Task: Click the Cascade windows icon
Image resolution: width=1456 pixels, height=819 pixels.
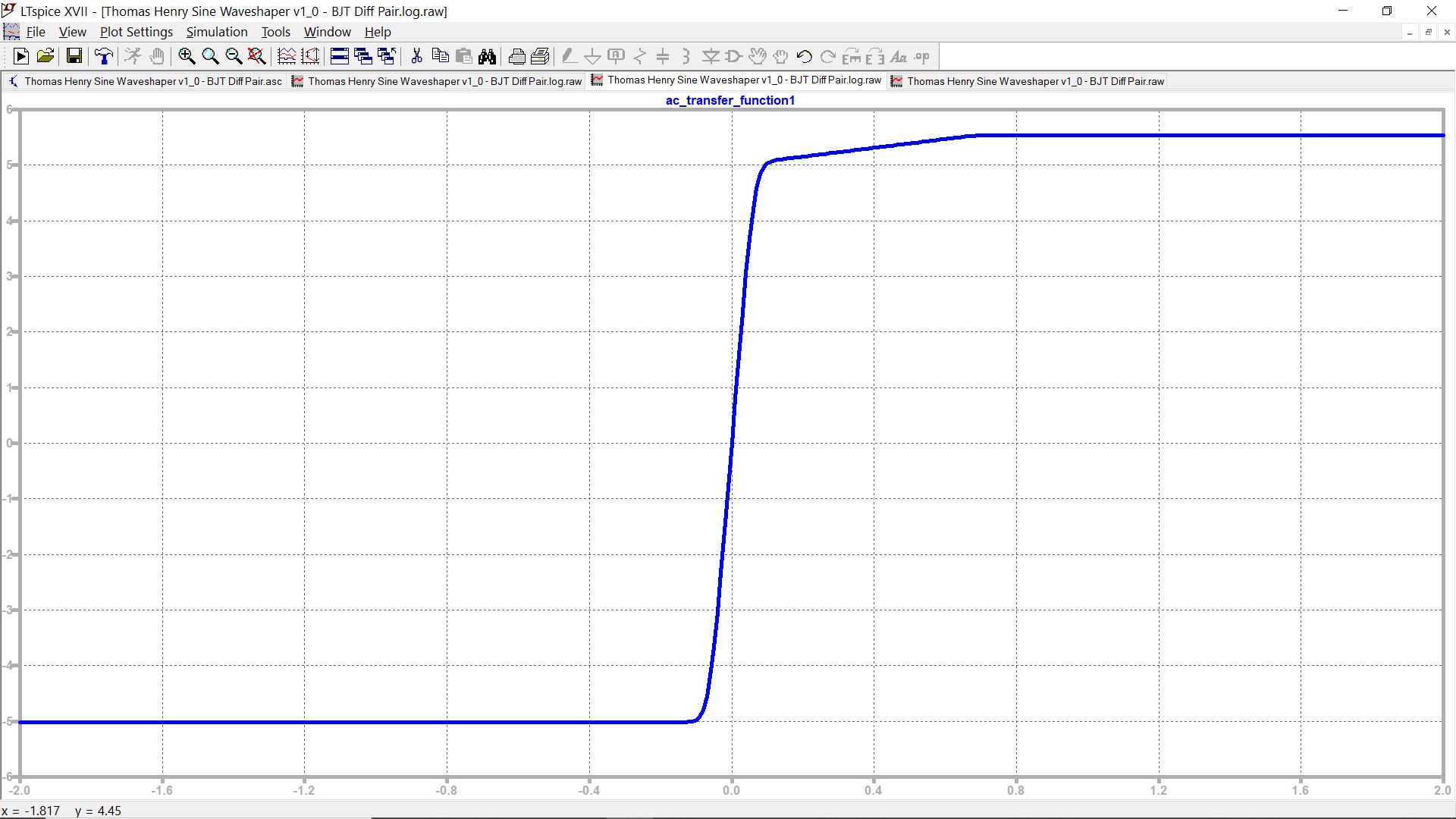Action: tap(363, 56)
